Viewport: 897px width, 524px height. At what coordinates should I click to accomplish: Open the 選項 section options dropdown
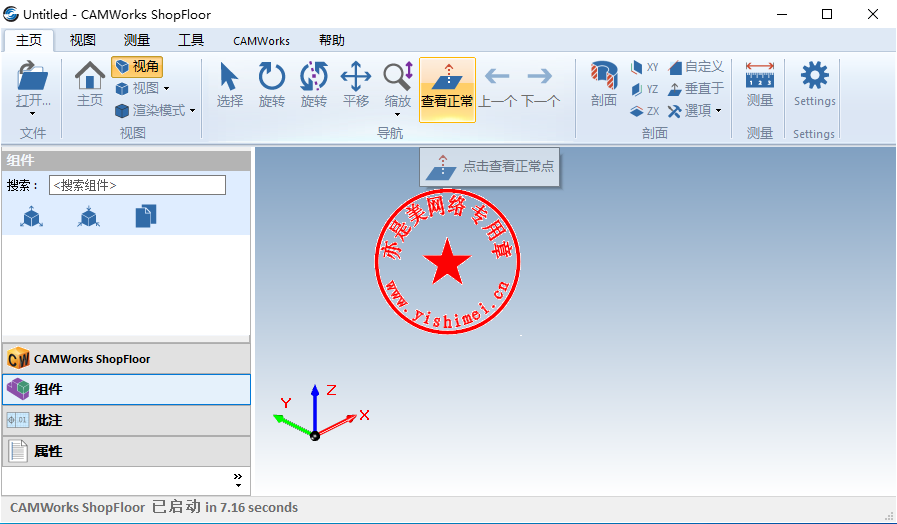pos(694,110)
